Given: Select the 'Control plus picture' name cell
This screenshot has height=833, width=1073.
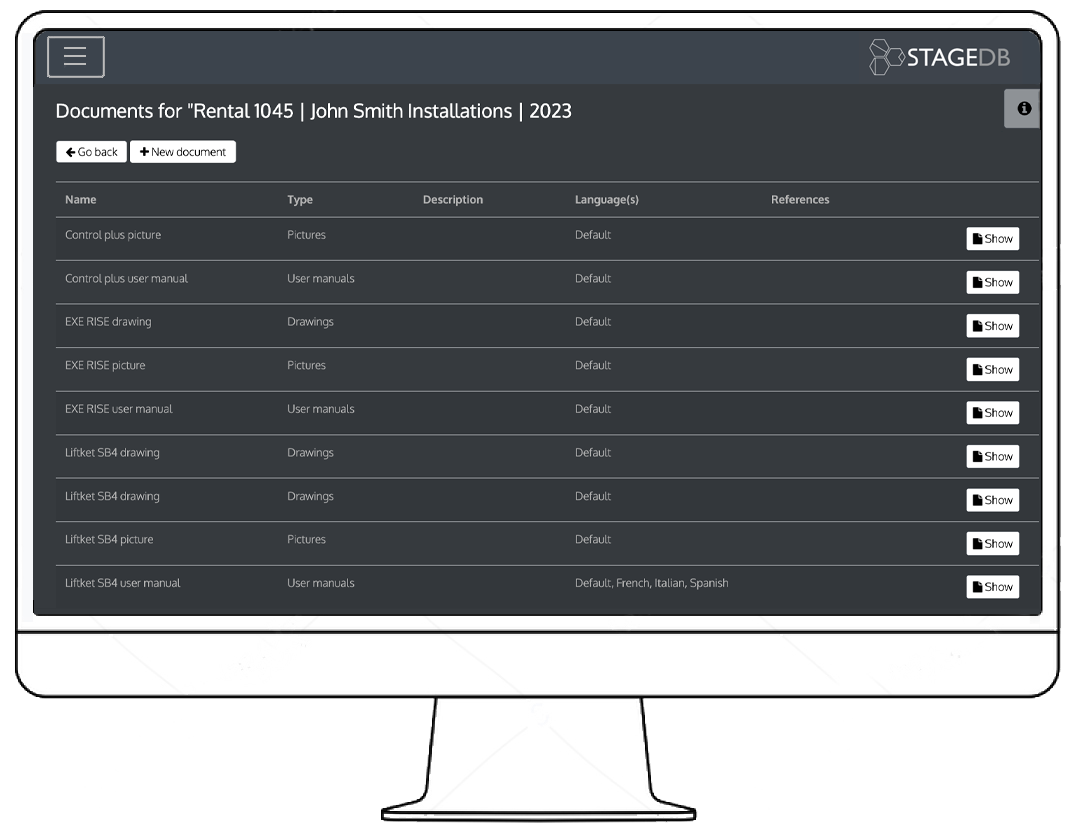Looking at the screenshot, I should point(113,235).
